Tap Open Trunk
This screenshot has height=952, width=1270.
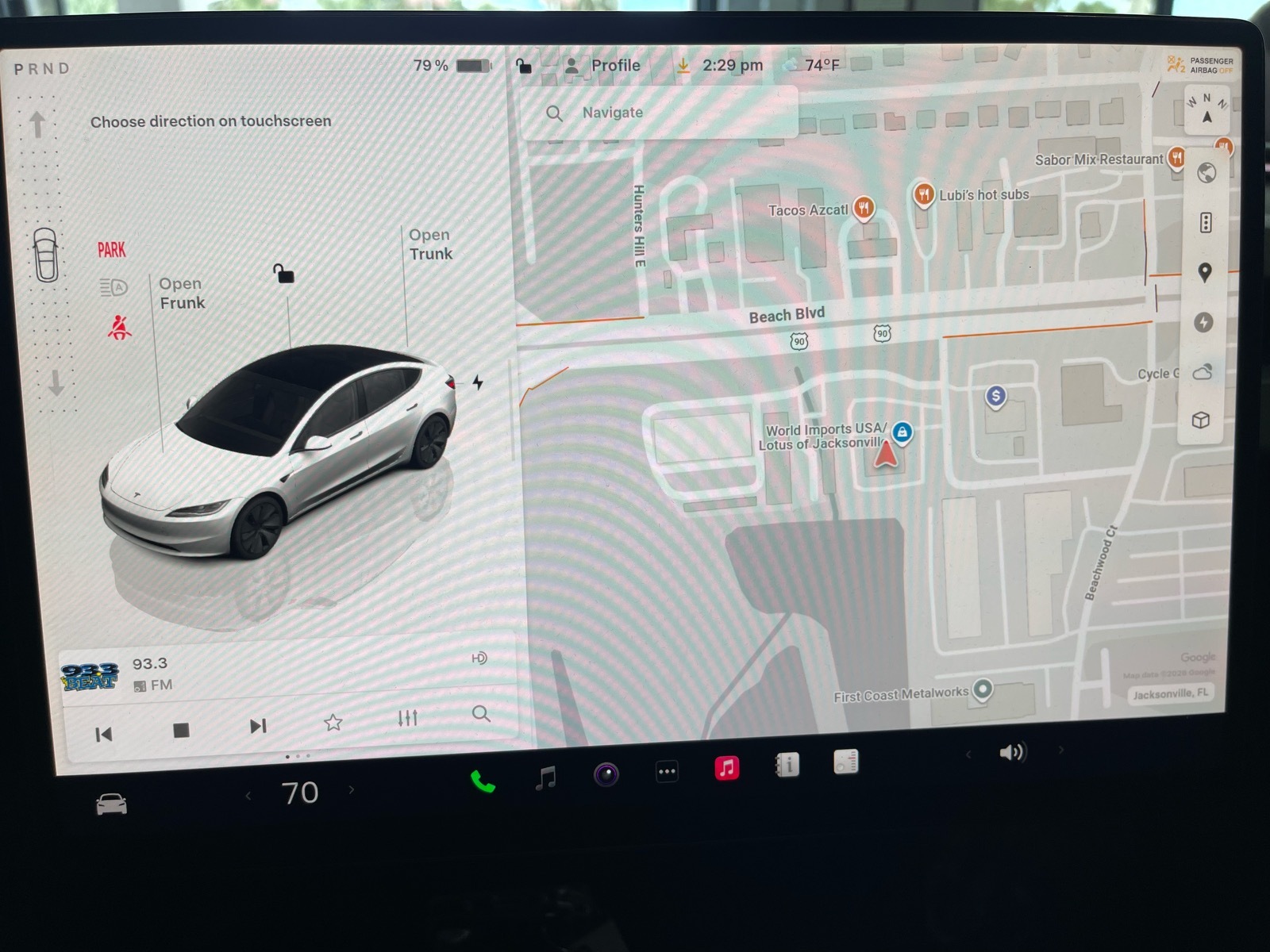coord(430,244)
